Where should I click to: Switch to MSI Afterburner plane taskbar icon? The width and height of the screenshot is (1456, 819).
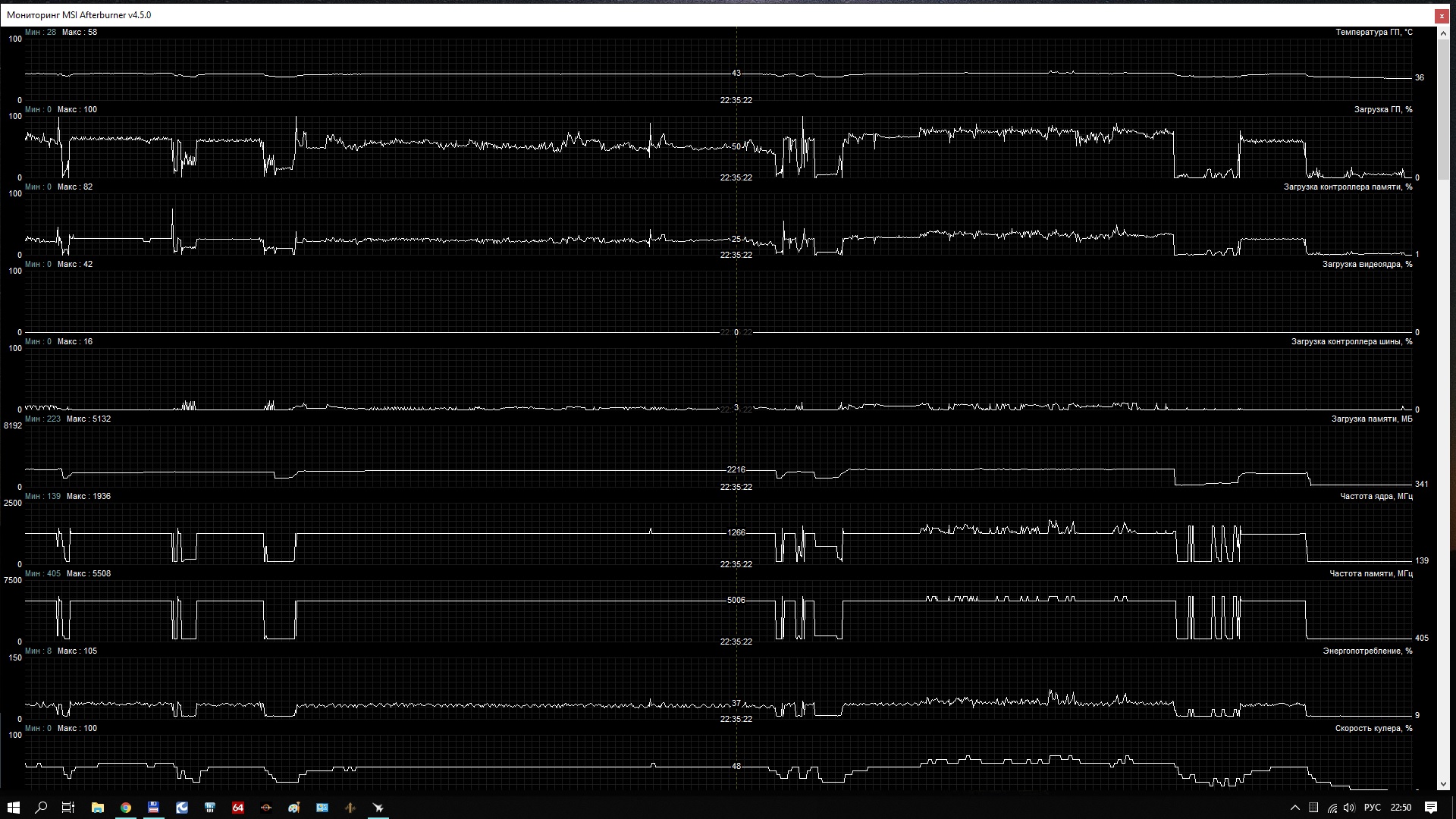coord(378,808)
